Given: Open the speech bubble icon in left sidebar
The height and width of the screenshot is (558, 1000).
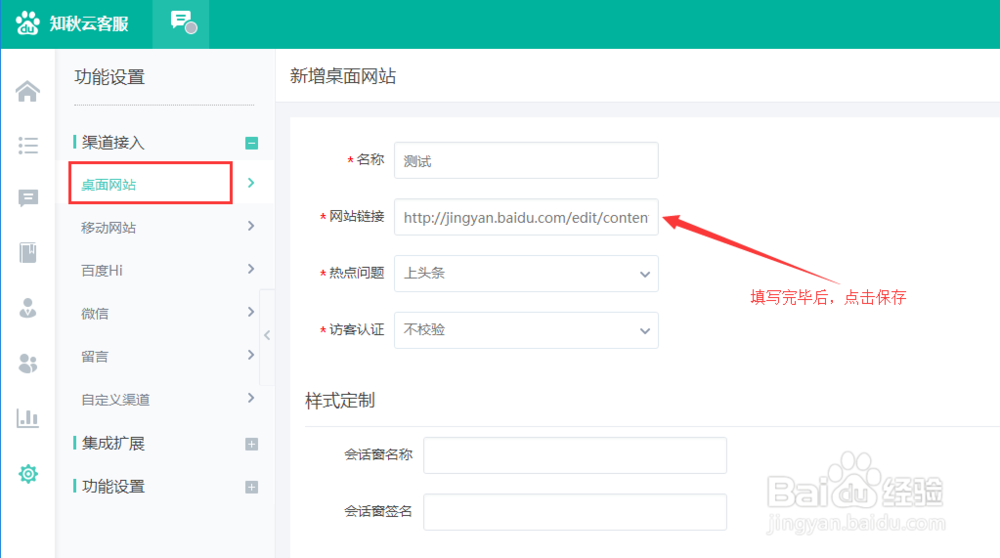Looking at the screenshot, I should click(x=27, y=198).
